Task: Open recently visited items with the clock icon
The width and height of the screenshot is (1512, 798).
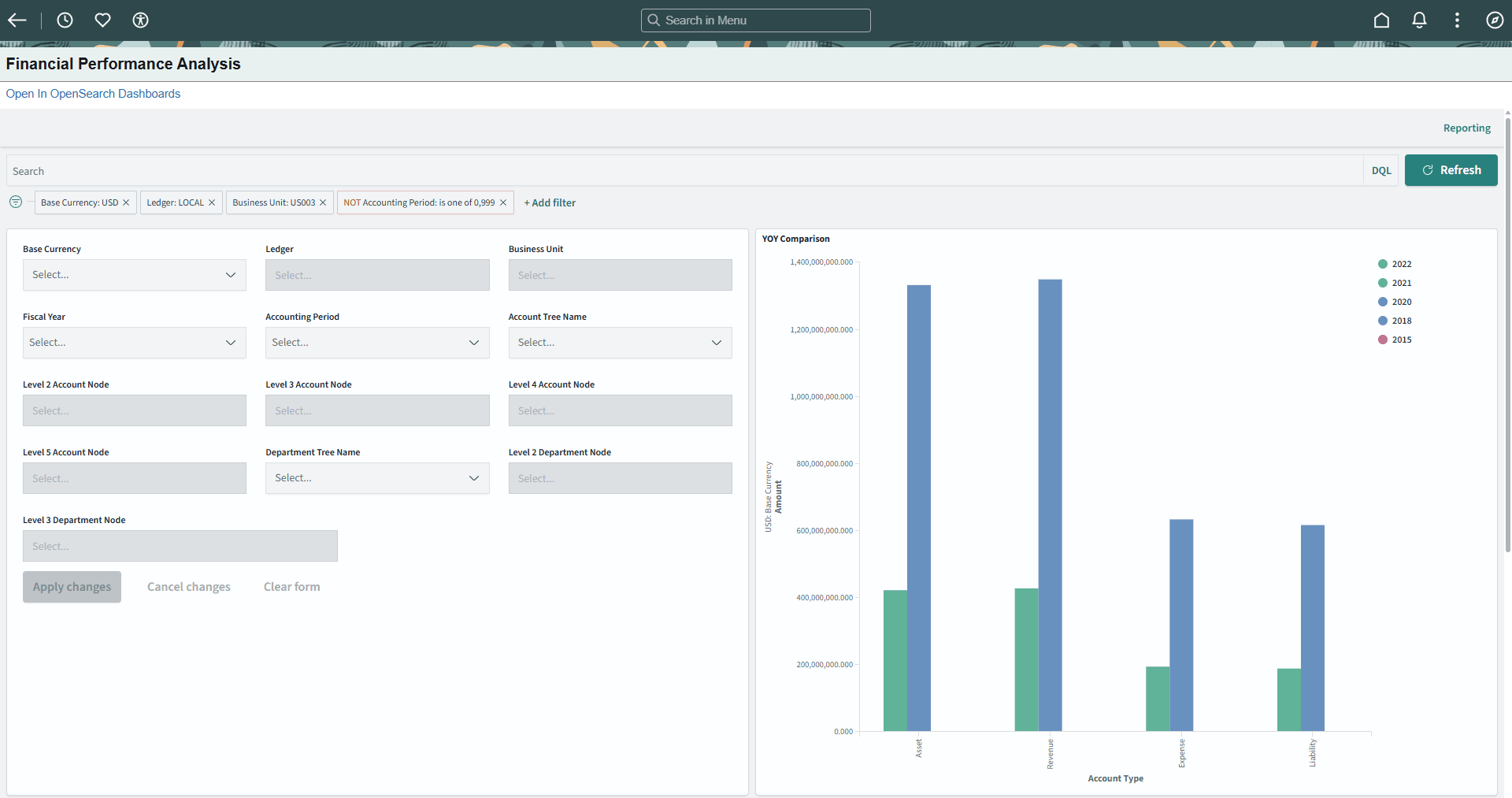Action: coord(65,20)
